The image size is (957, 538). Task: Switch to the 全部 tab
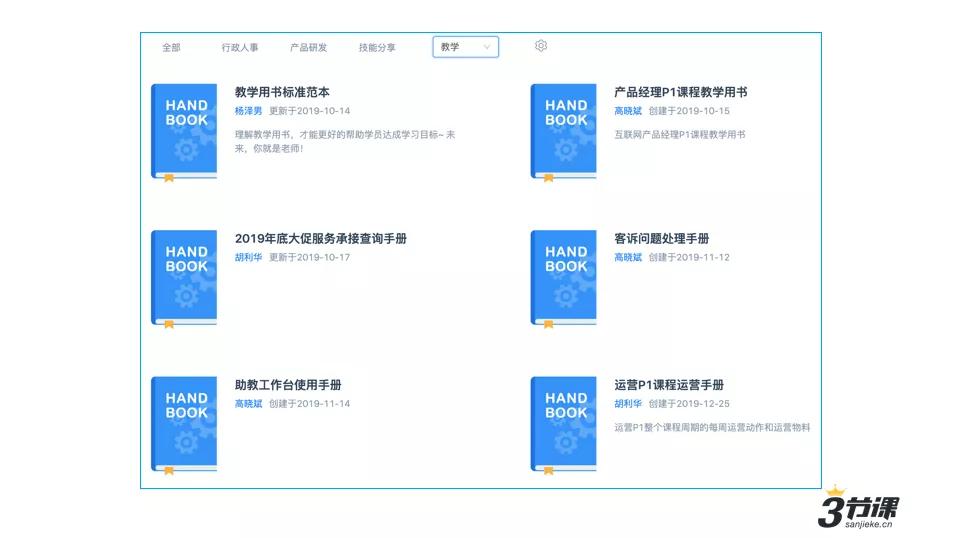tap(171, 47)
